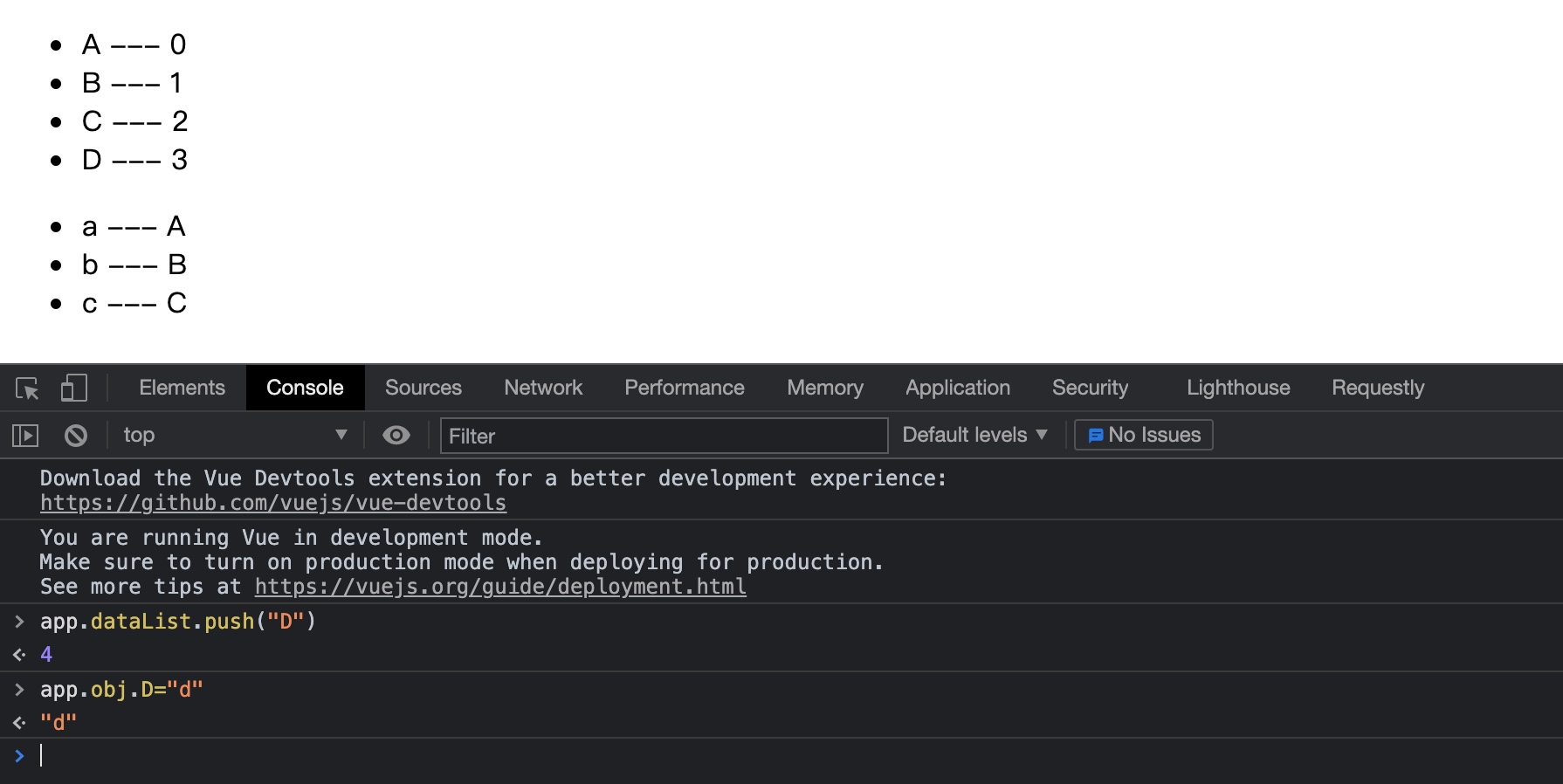1563x784 pixels.
Task: Expand the Default levels dropdown
Action: pyautogui.click(x=974, y=436)
